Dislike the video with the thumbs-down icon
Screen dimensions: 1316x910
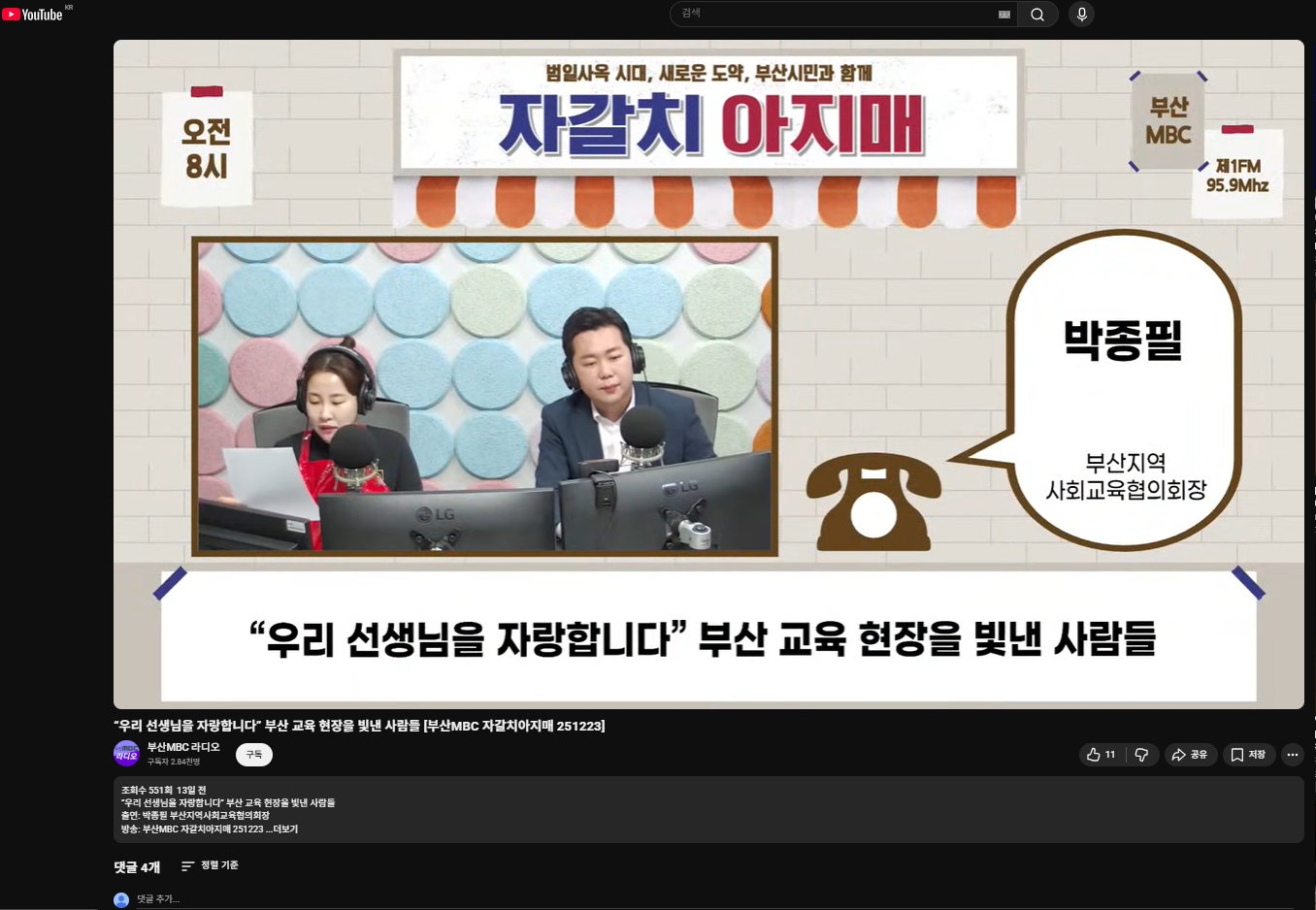coord(1141,754)
